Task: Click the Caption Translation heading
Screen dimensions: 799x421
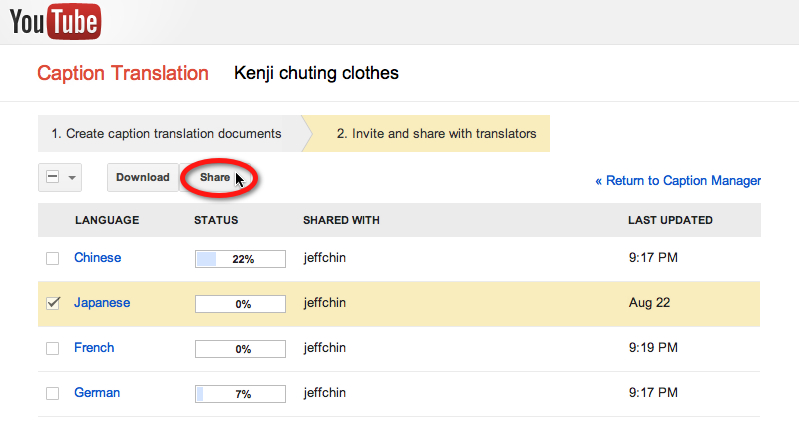Action: [x=123, y=73]
